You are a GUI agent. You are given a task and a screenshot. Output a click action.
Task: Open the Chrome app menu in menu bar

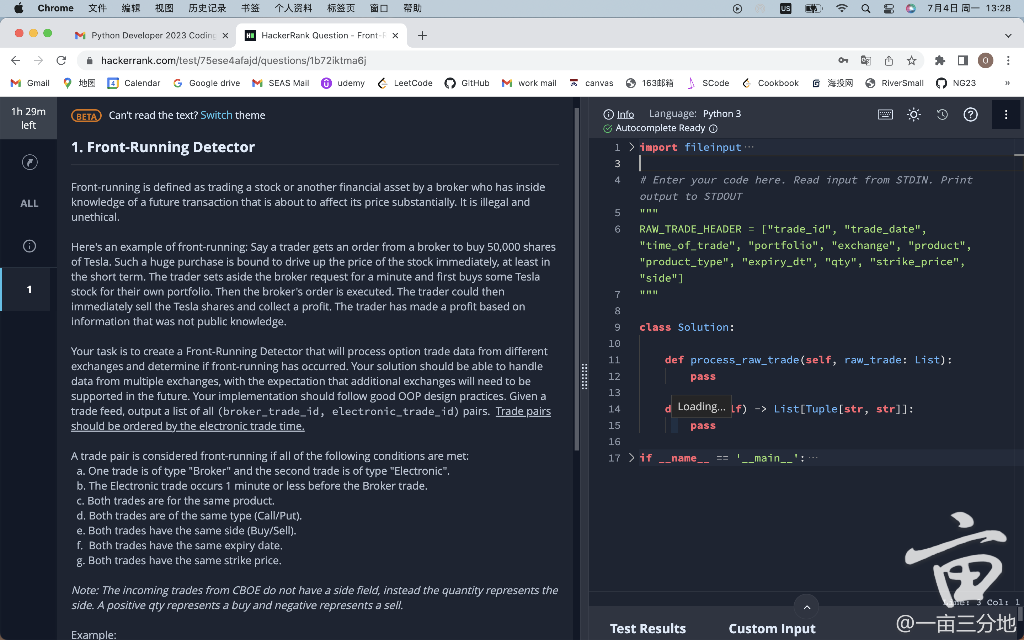point(56,8)
